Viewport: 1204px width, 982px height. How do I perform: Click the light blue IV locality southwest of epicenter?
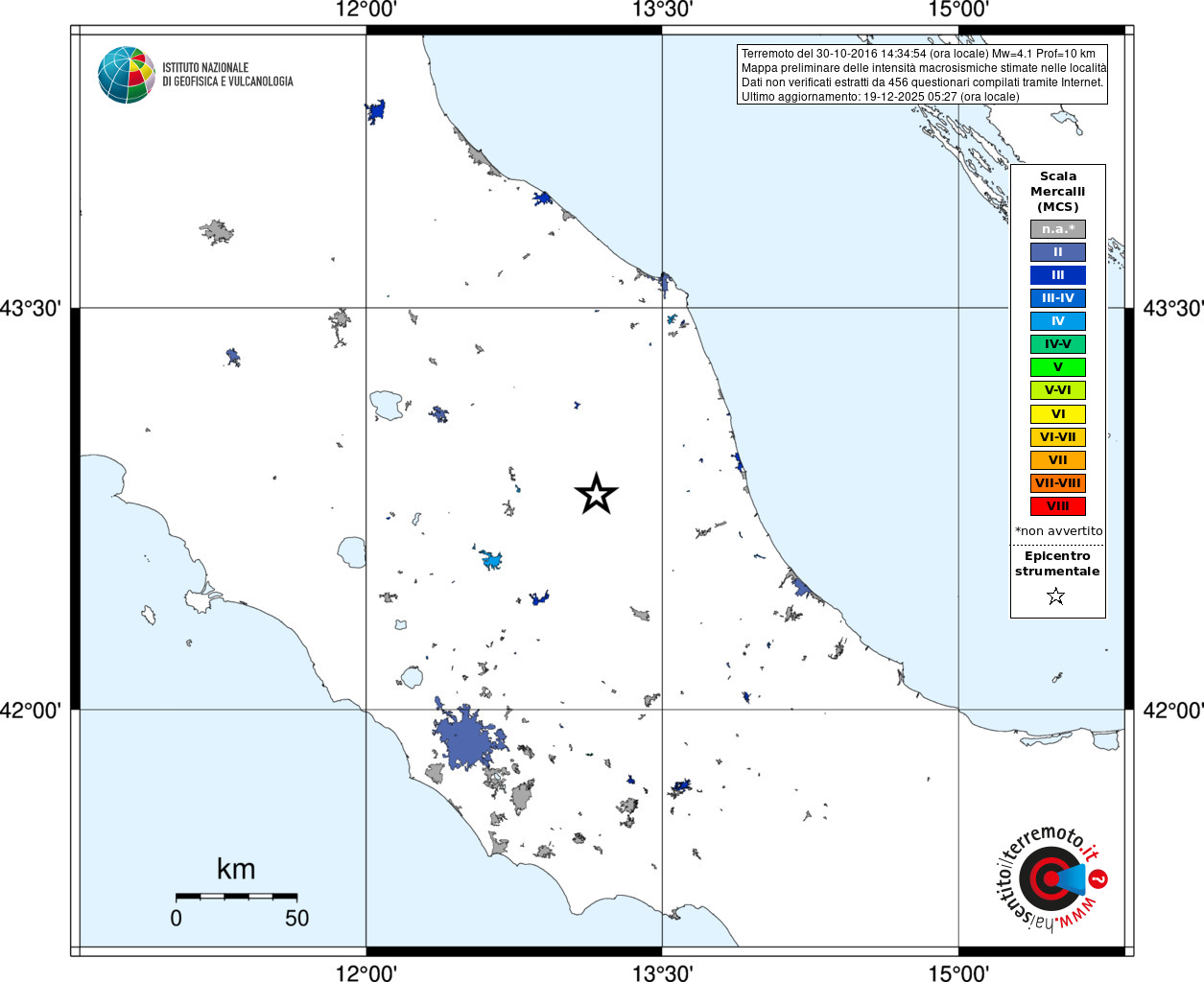(x=491, y=559)
